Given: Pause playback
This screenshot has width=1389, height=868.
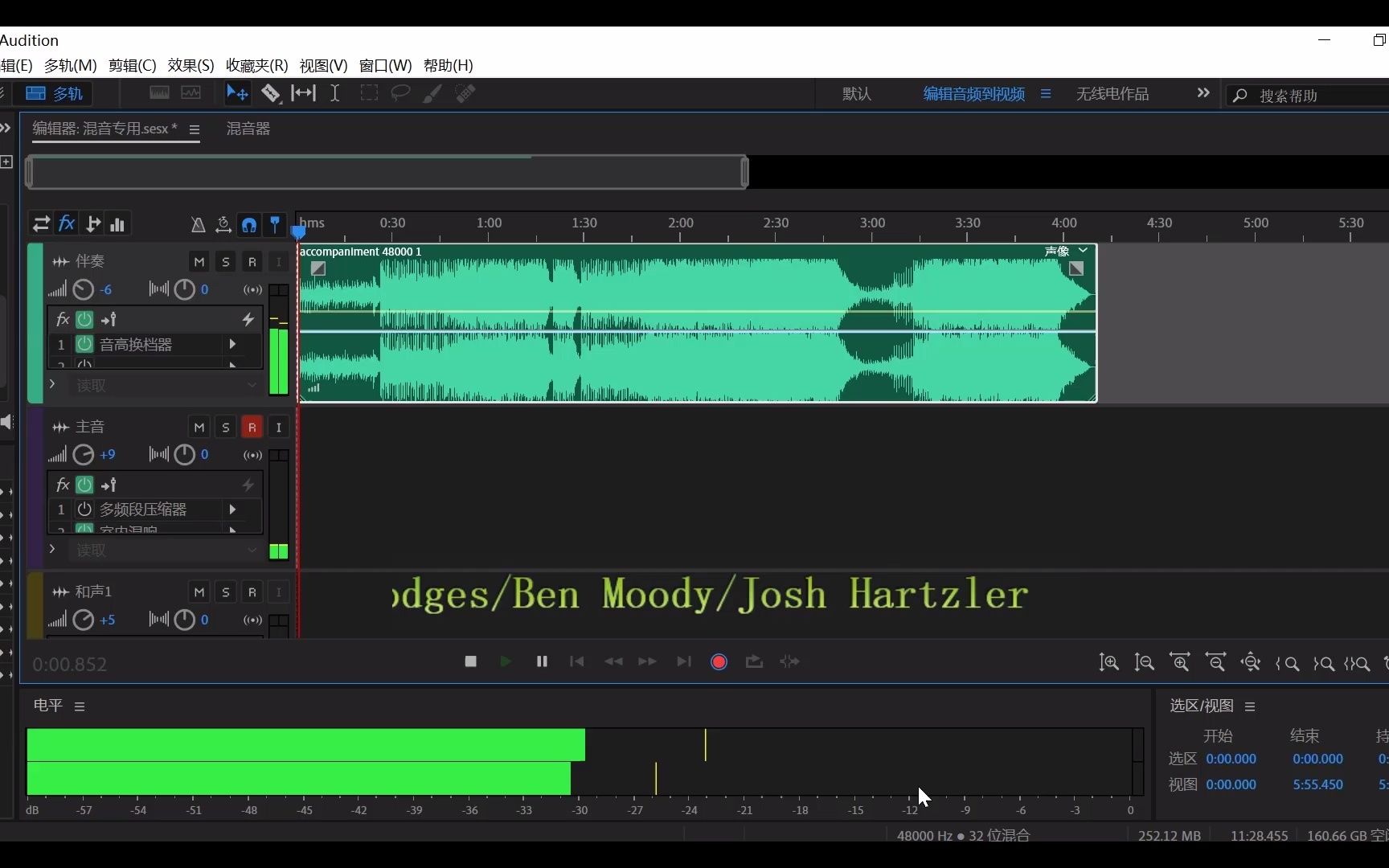Looking at the screenshot, I should click(x=542, y=661).
